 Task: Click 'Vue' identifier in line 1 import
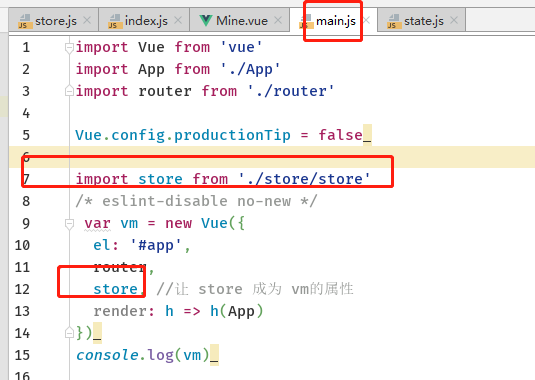pos(151,47)
